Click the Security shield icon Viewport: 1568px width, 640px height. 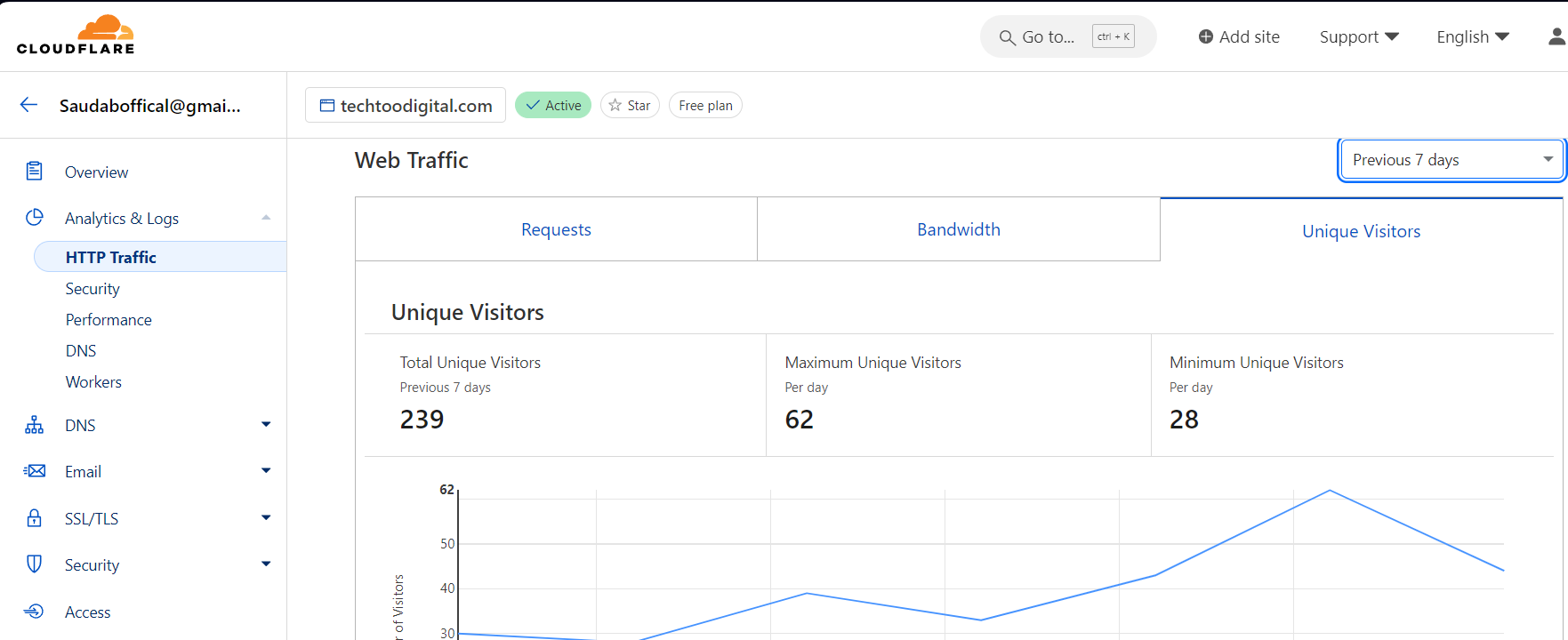(x=35, y=564)
